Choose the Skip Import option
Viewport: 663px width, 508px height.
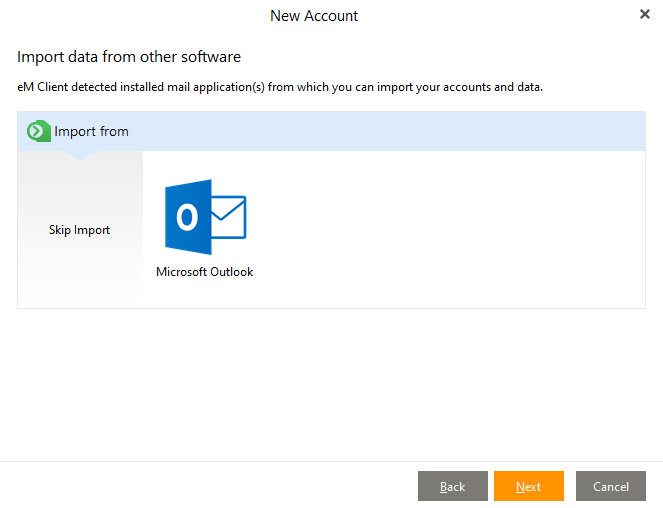[79, 230]
